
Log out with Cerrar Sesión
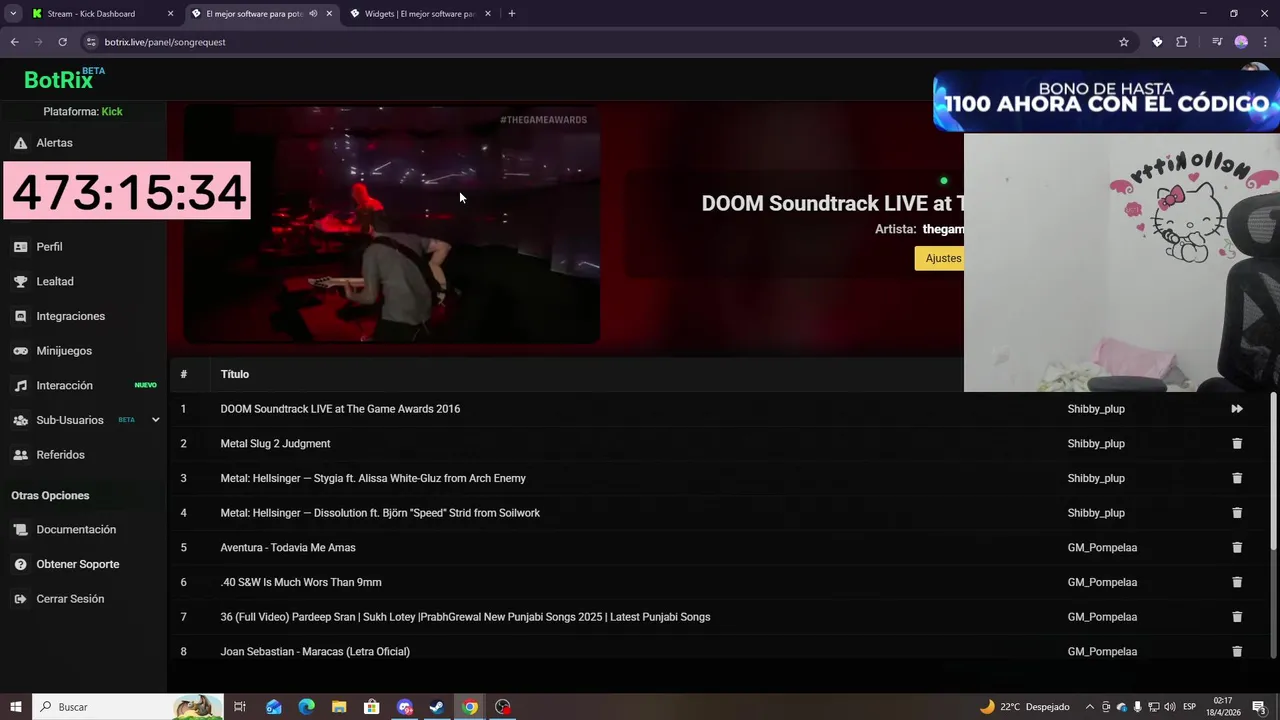[70, 599]
